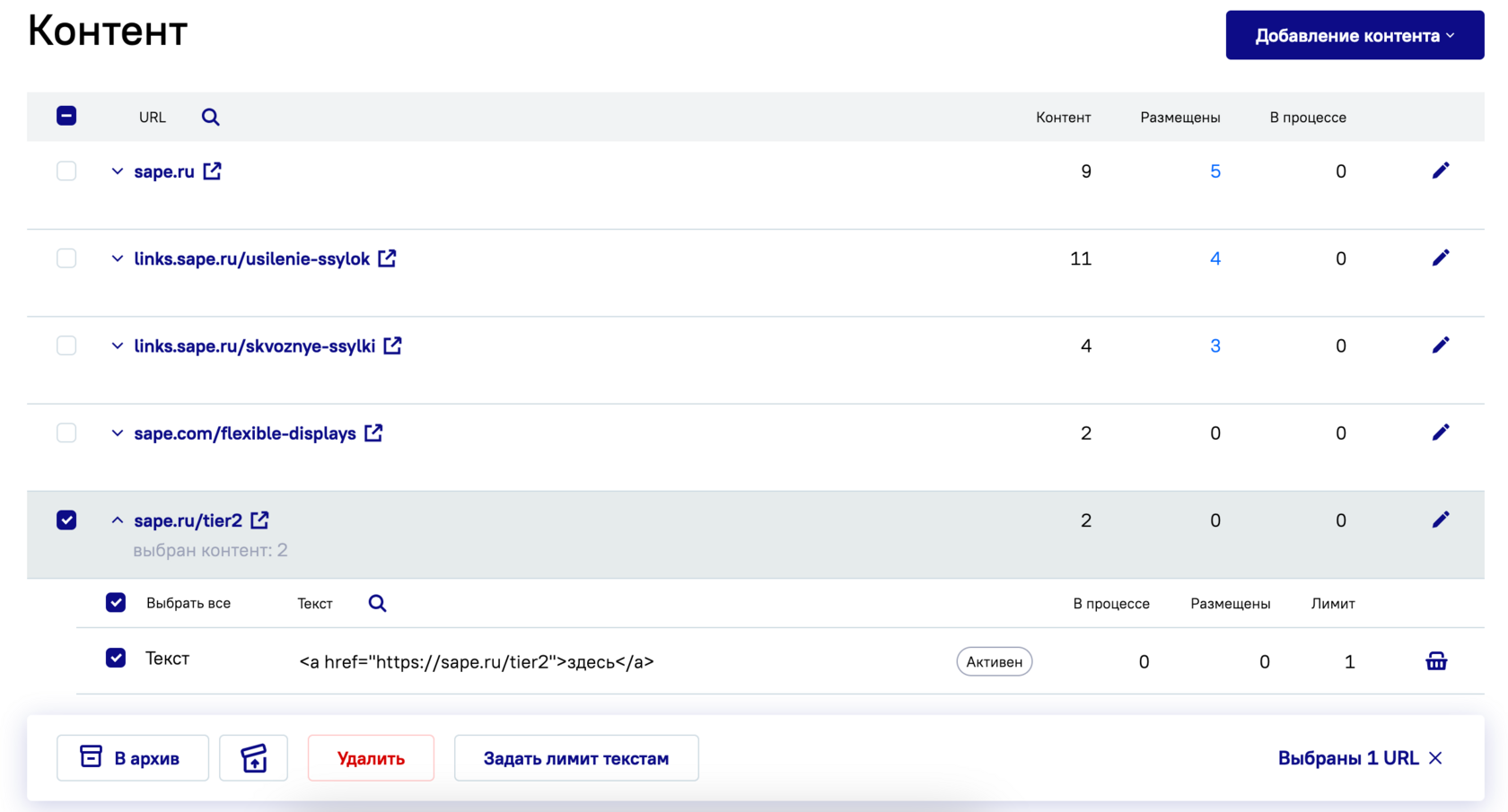This screenshot has width=1508, height=812.
Task: Open the Добавление контента dropdown
Action: (x=1354, y=36)
